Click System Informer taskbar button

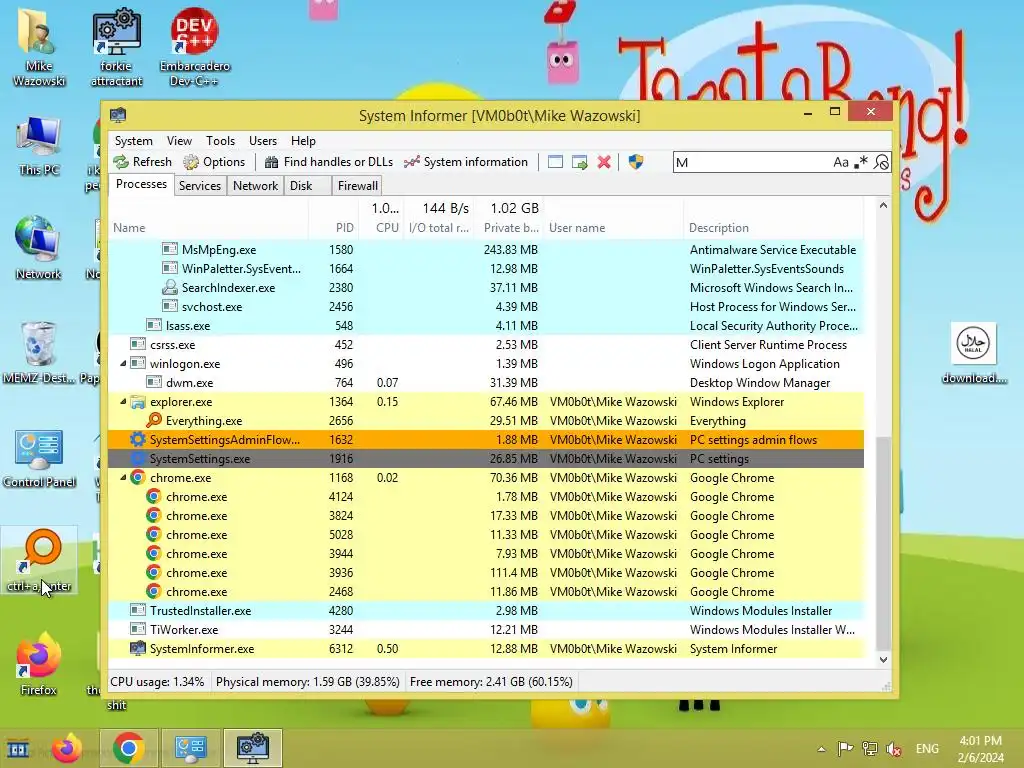click(253, 748)
